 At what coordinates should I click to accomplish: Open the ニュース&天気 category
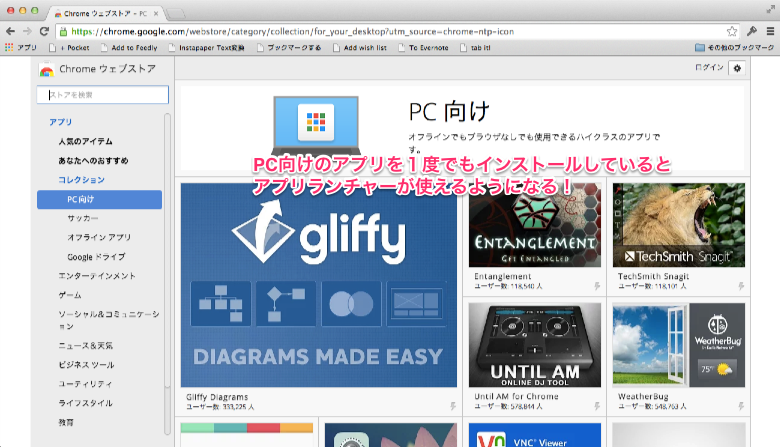tap(86, 346)
